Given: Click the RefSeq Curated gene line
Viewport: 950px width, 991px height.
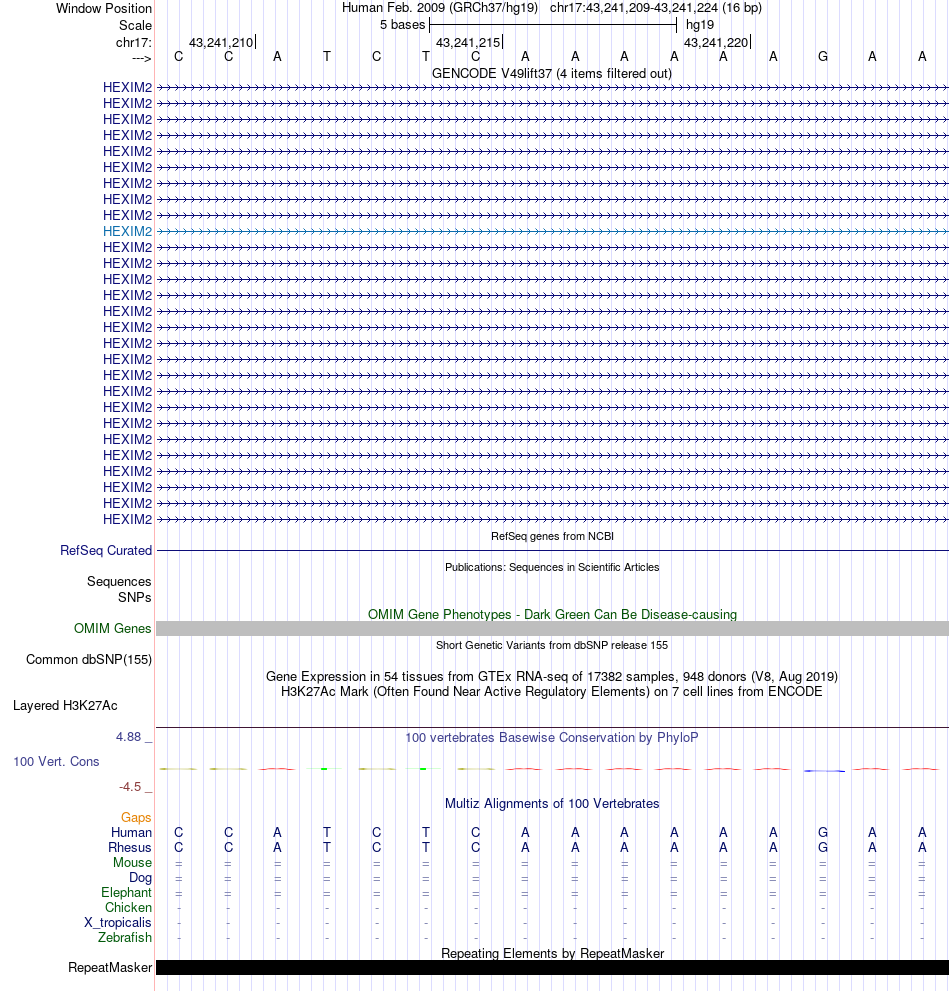Looking at the screenshot, I should point(552,550).
